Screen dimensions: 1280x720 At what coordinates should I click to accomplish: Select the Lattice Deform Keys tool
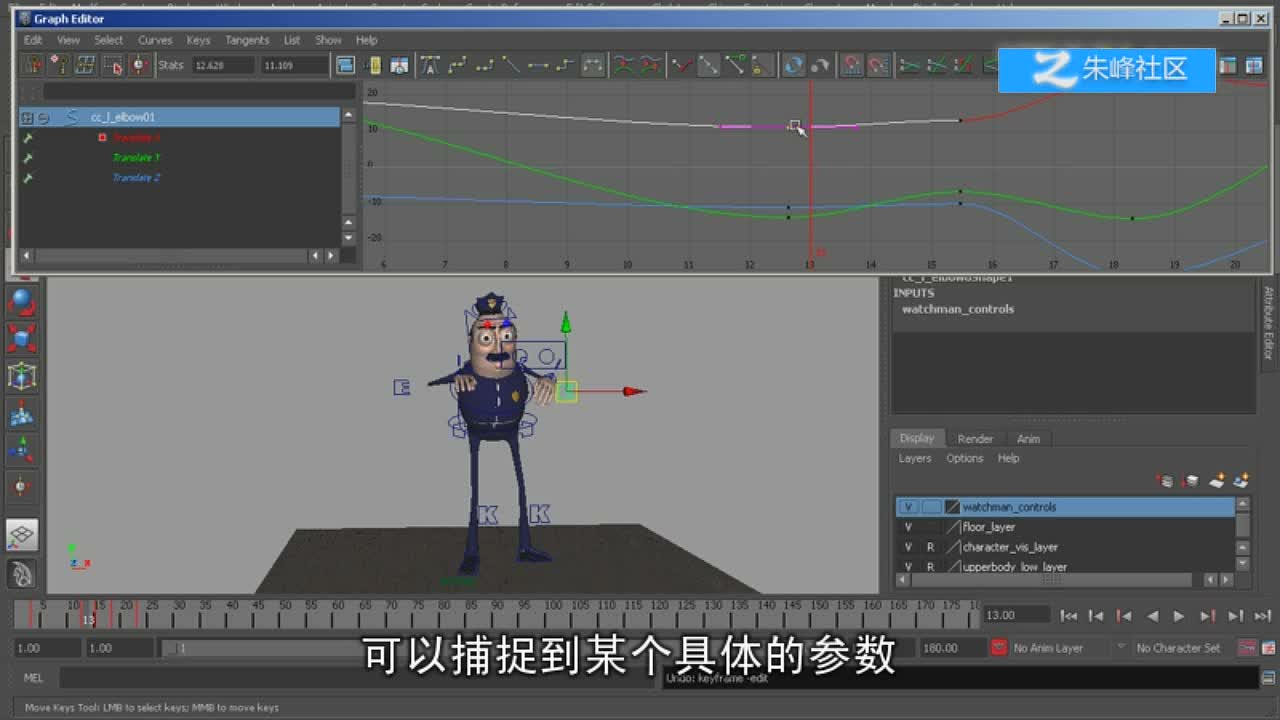86,66
